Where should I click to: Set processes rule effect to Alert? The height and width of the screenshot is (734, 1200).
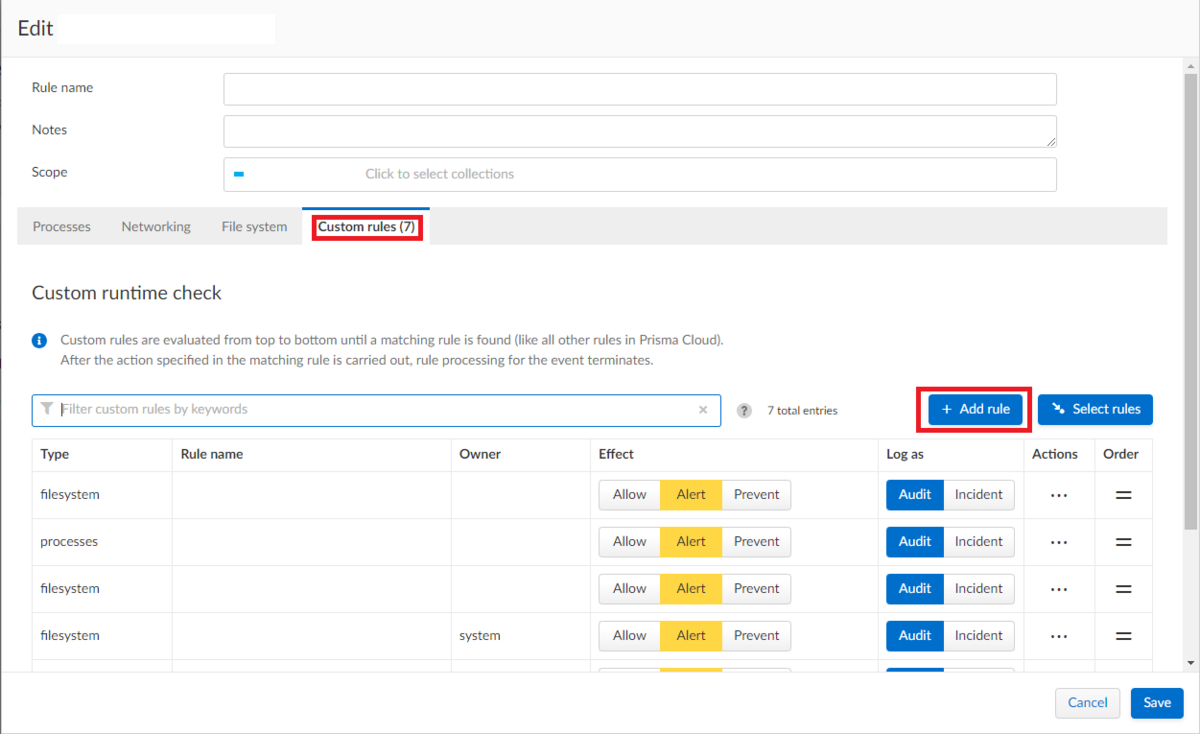(691, 542)
